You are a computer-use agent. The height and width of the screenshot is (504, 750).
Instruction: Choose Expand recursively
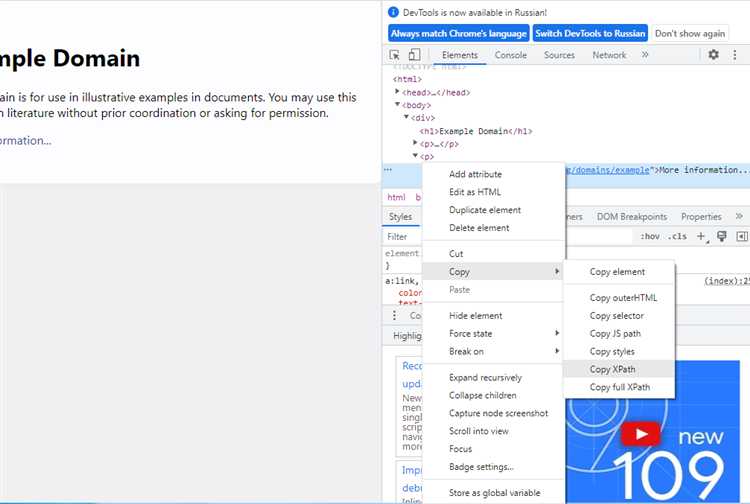(493, 378)
